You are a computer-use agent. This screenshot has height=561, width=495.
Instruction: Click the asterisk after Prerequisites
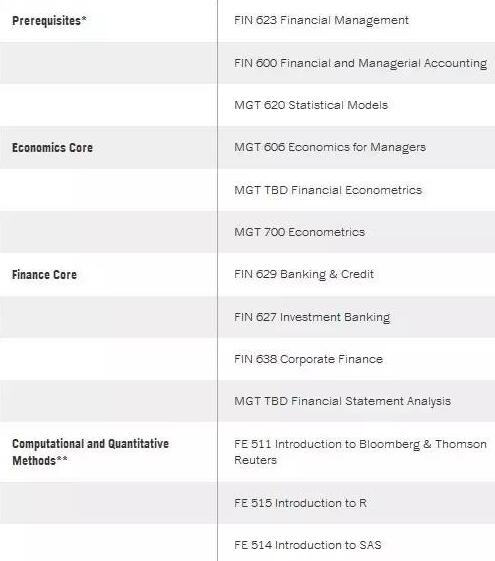pos(84,18)
